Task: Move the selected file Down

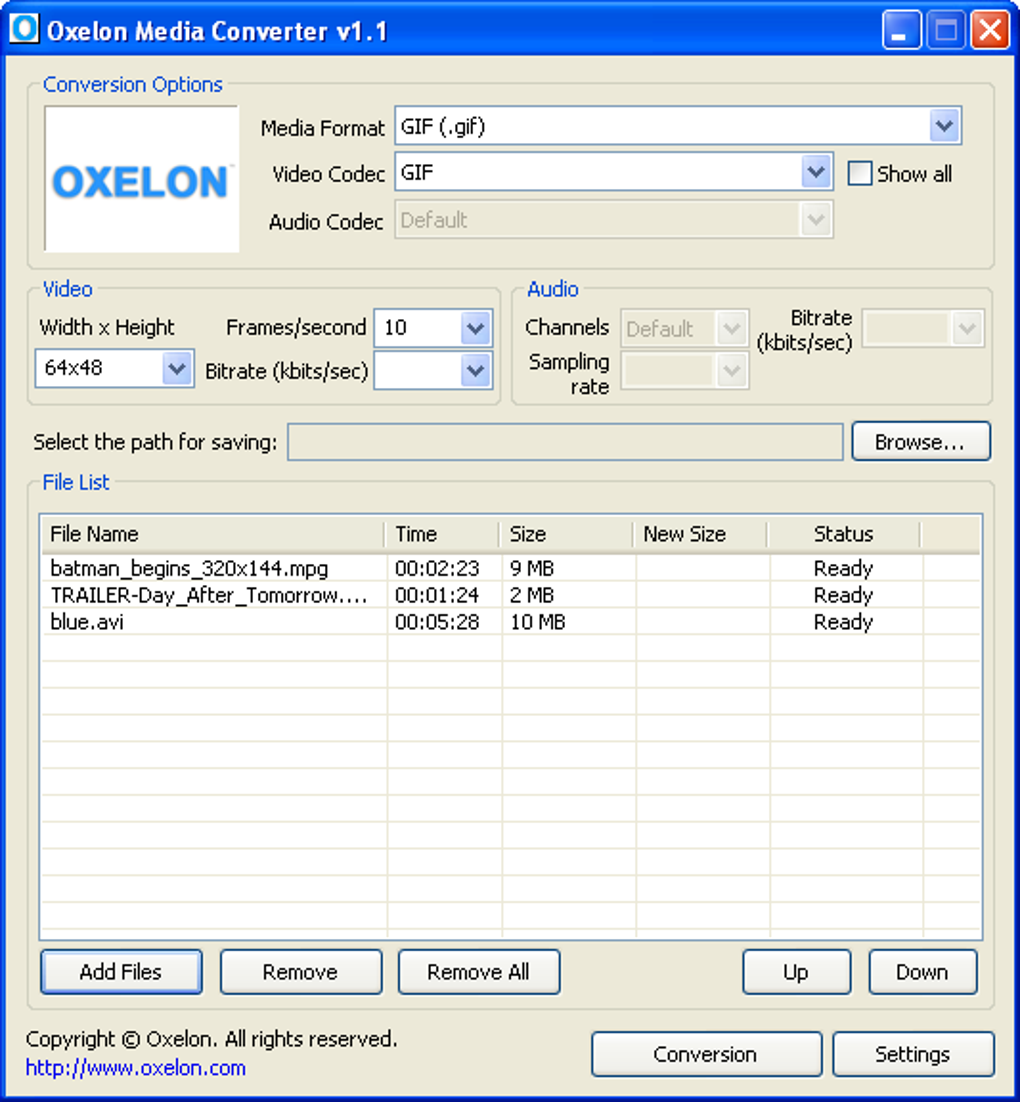Action: point(922,972)
